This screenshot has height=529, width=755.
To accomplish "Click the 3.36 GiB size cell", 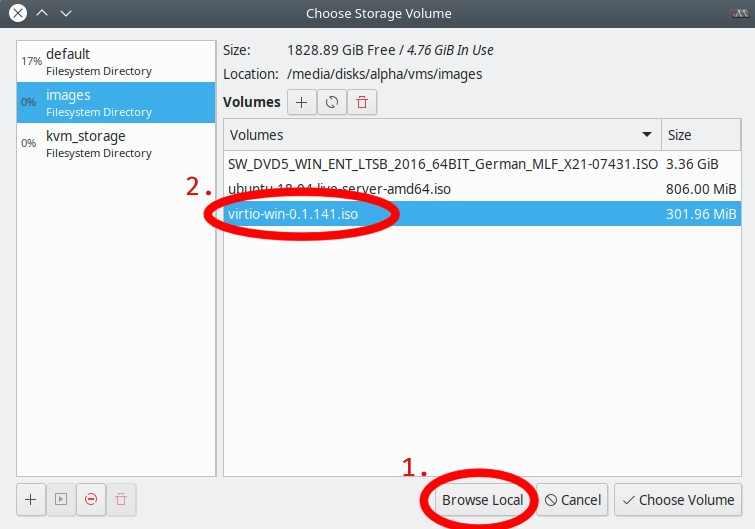I will 692,164.
